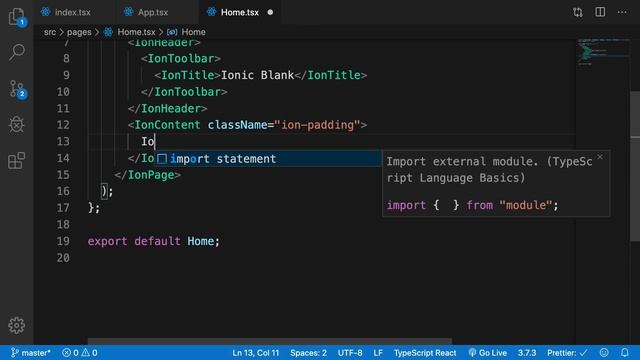
Task: Click line number 19 in gutter
Action: coord(63,241)
